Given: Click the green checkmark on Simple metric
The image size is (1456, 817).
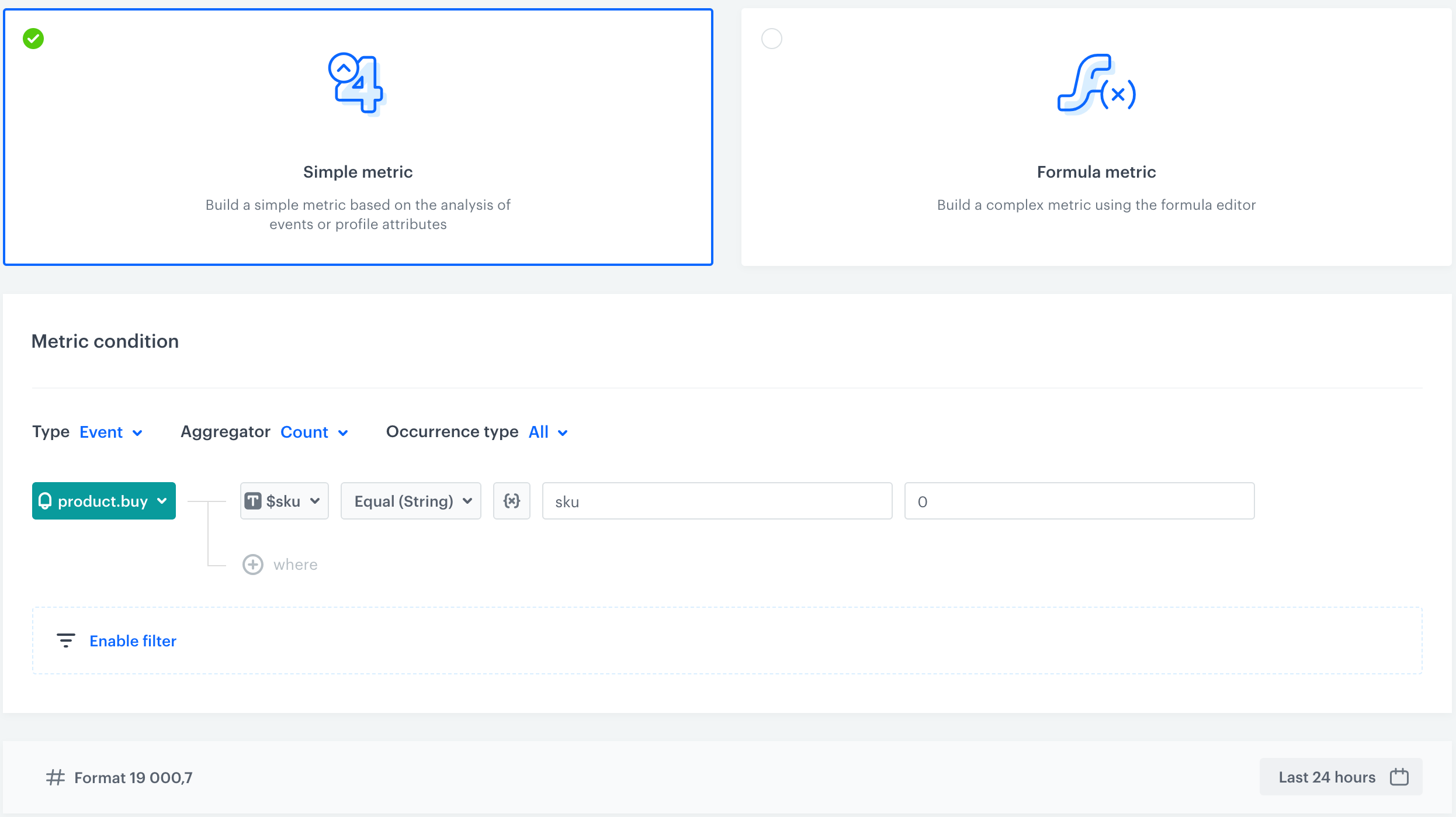Looking at the screenshot, I should point(33,39).
